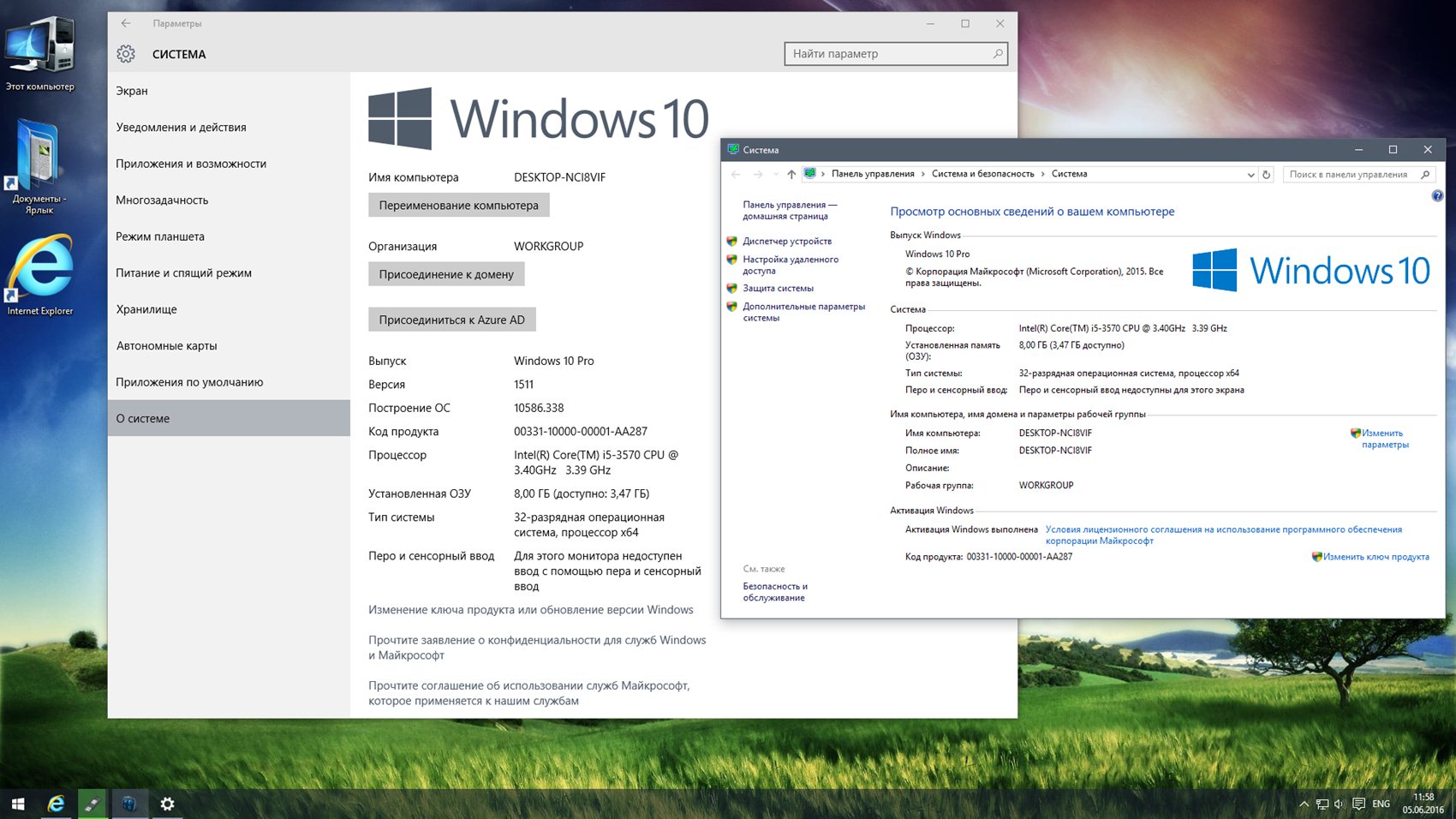This screenshot has width=1456, height=819.
Task: Open help in the Система window
Action: click(x=1437, y=196)
